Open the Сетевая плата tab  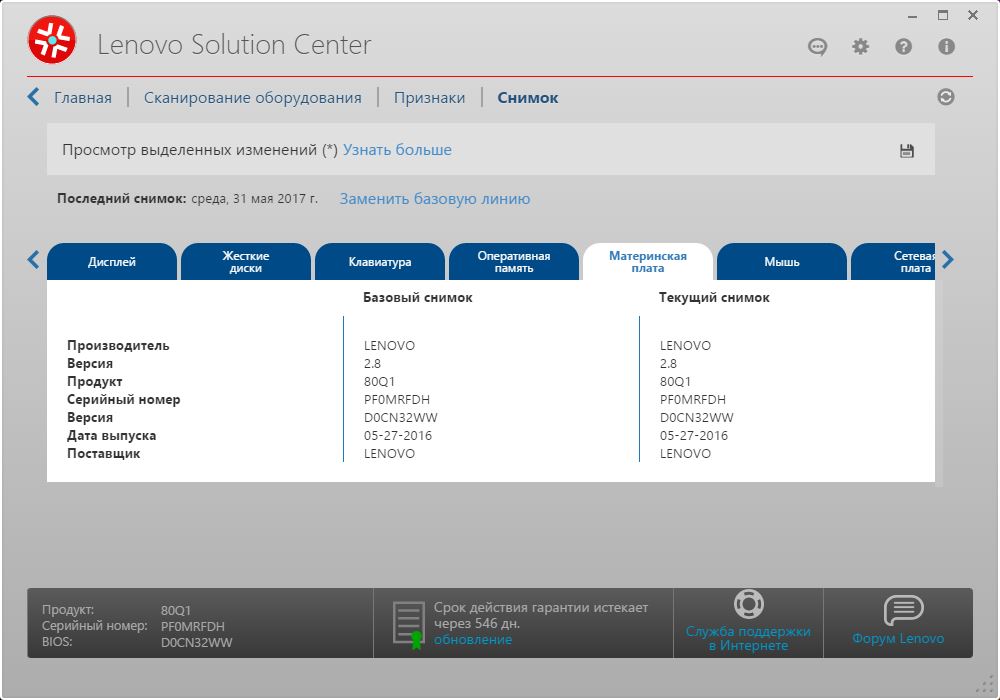pyautogui.click(x=893, y=261)
